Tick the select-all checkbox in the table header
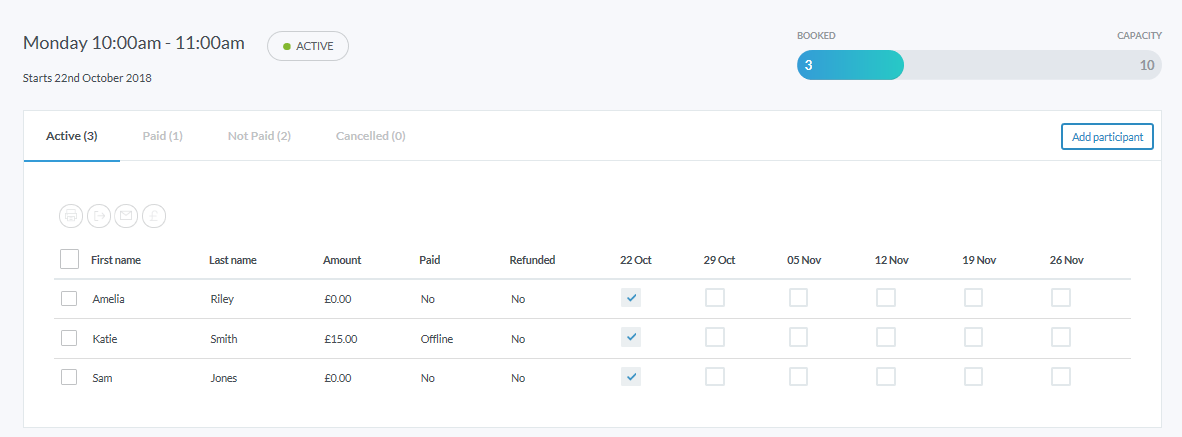Image resolution: width=1182 pixels, height=437 pixels. pos(69,259)
